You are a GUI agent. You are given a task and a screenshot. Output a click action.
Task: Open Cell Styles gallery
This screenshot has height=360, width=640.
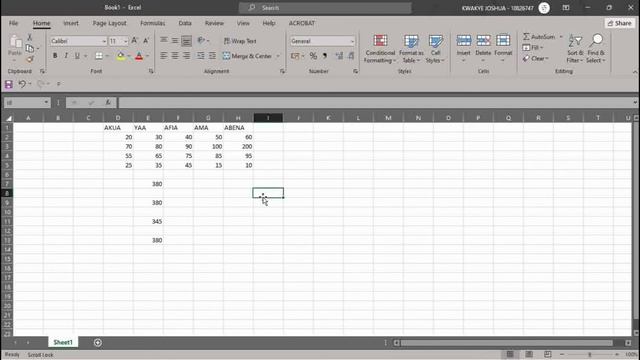(x=435, y=49)
